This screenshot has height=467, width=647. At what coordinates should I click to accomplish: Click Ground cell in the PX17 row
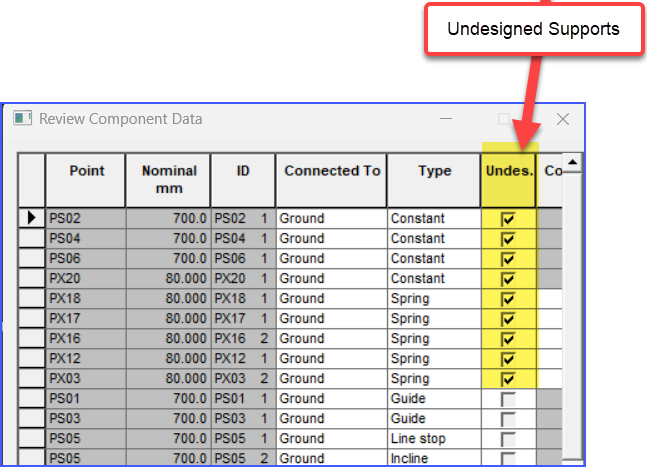point(332,318)
